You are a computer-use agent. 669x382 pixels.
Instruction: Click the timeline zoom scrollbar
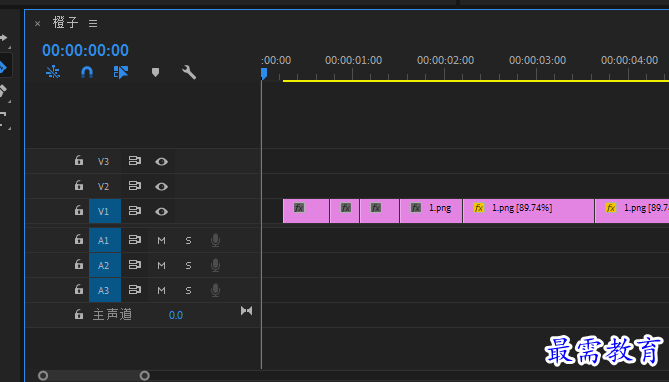pyautogui.click(x=94, y=376)
